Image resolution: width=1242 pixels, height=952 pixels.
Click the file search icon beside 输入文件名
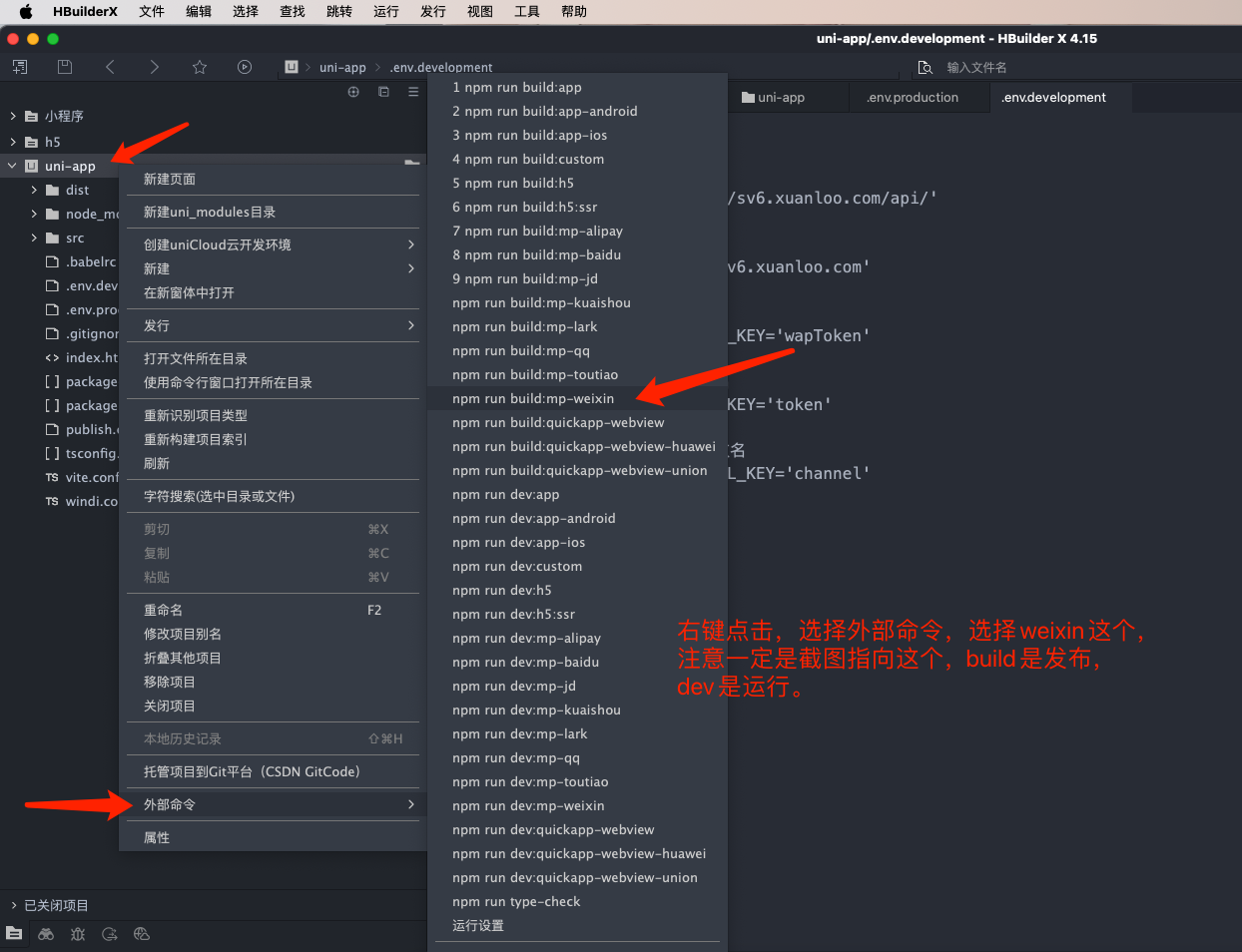tap(926, 67)
